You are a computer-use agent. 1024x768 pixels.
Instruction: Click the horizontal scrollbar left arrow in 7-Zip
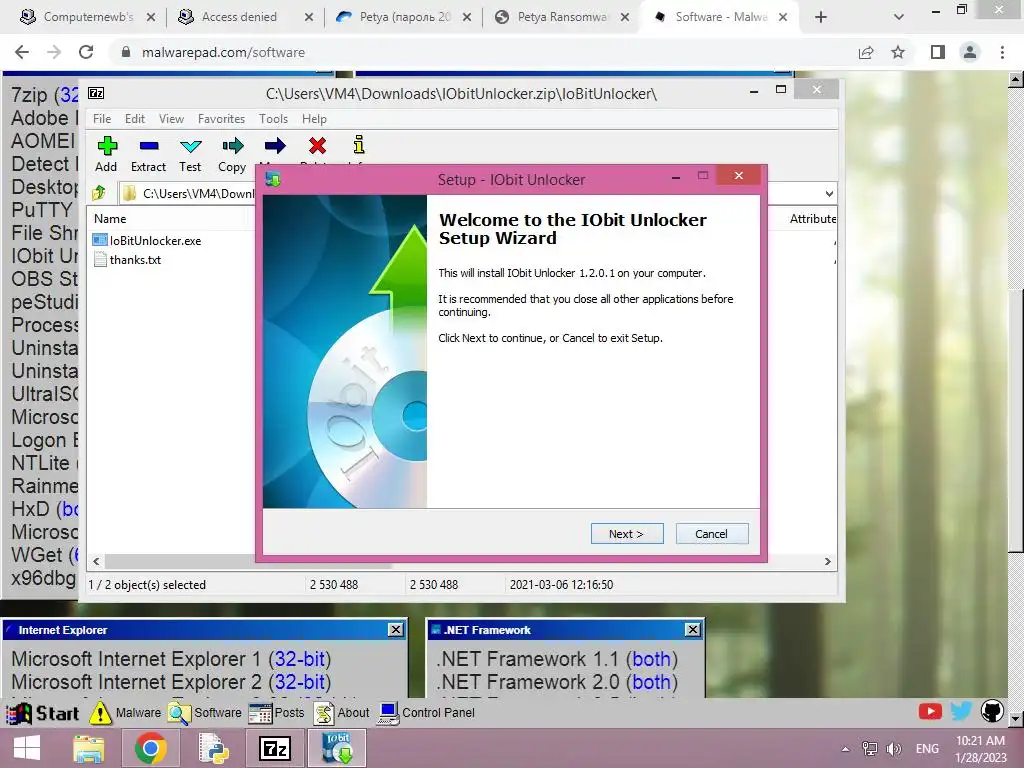[x=97, y=561]
